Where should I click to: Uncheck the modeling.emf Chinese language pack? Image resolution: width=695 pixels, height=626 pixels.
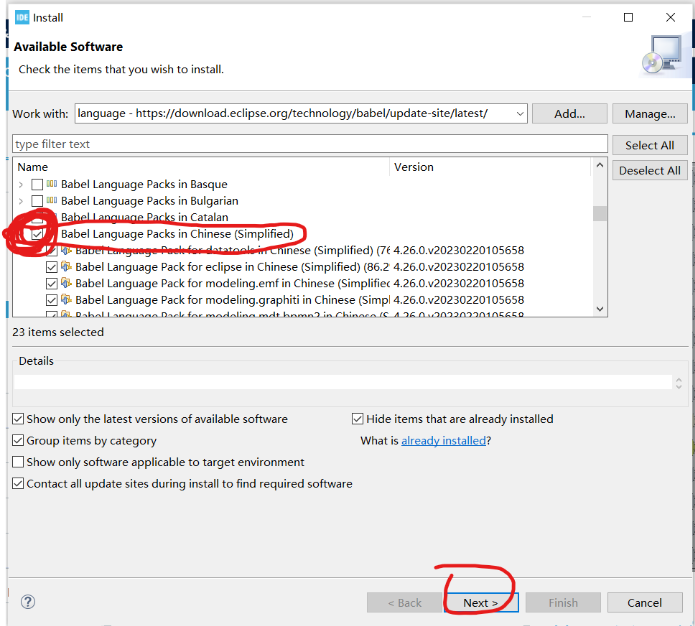pyautogui.click(x=52, y=283)
